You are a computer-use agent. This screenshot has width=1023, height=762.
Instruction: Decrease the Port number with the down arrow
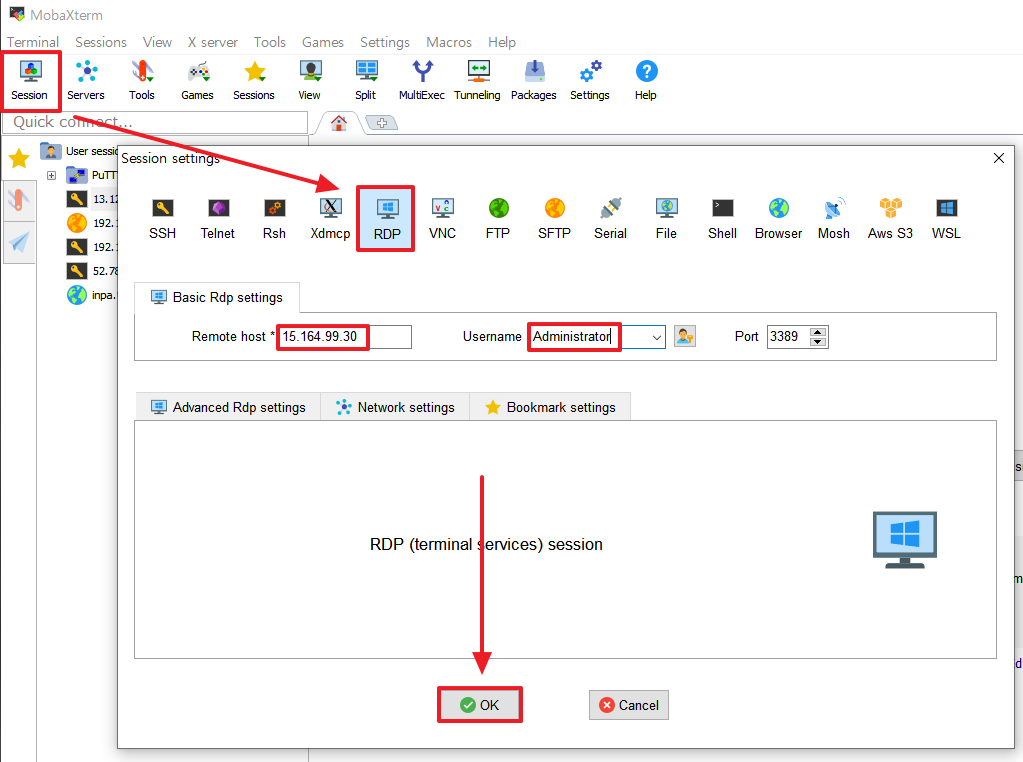pyautogui.click(x=818, y=342)
